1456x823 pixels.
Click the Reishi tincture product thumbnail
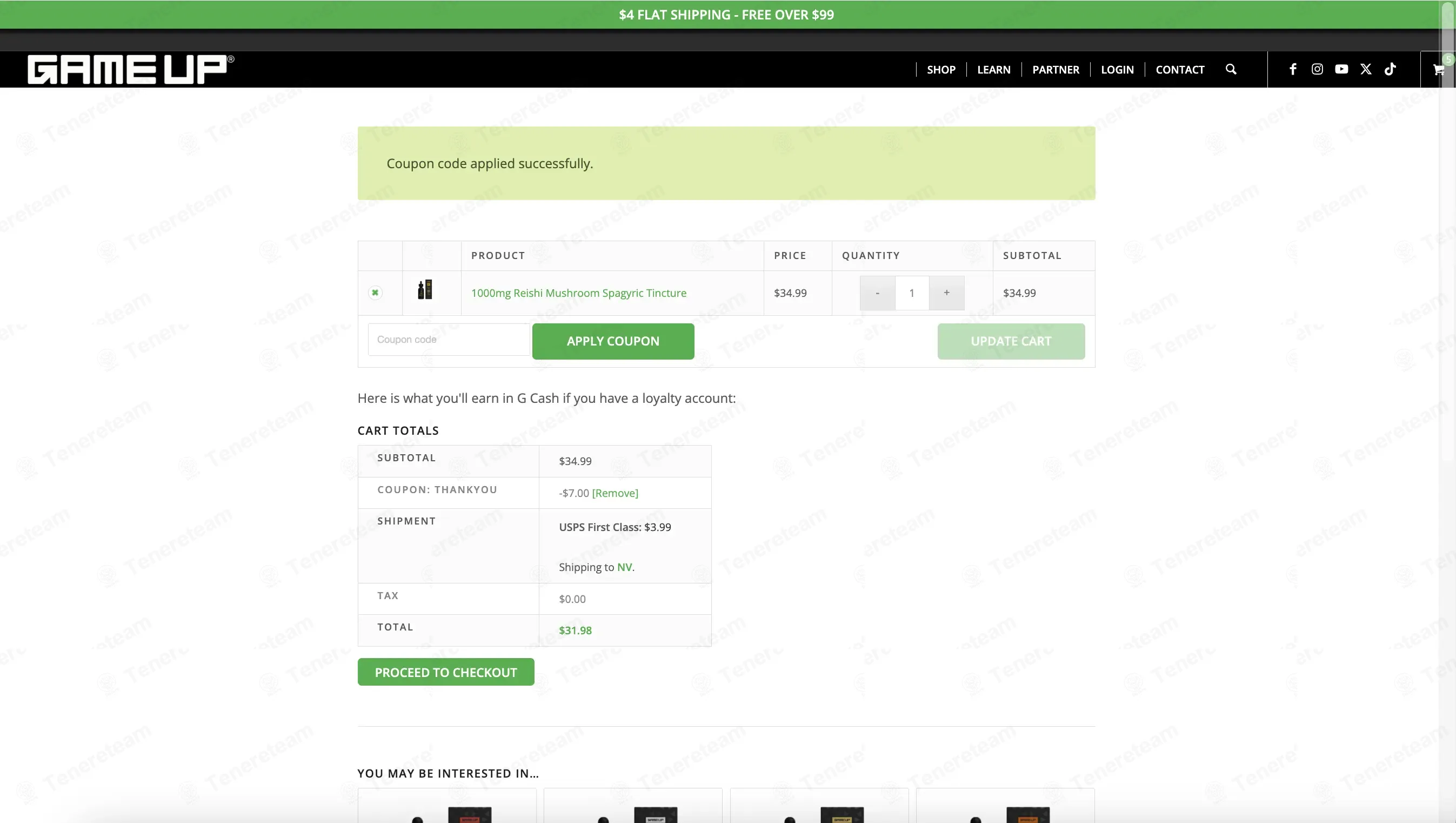tap(424, 290)
